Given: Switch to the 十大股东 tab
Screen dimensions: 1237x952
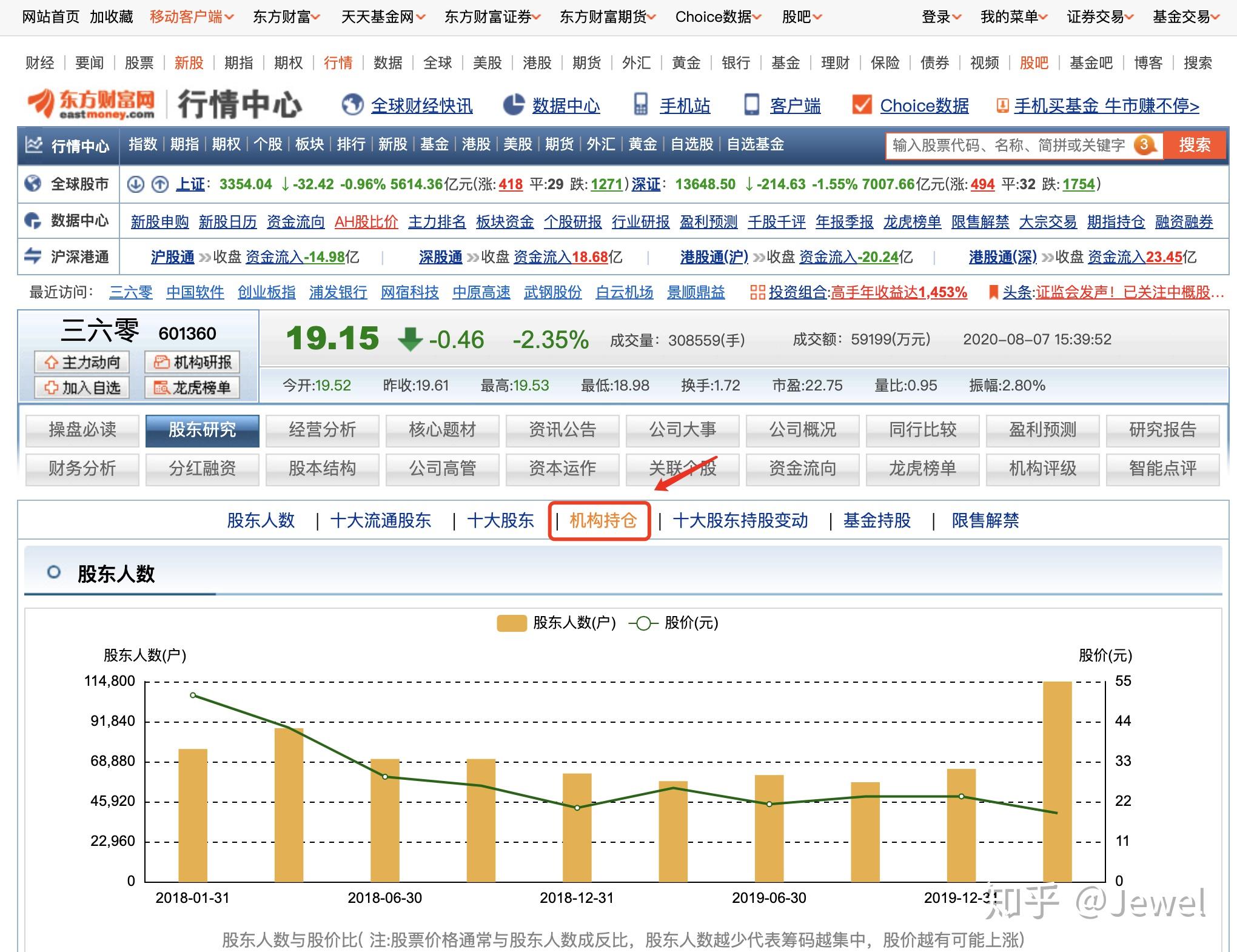Looking at the screenshot, I should point(500,520).
